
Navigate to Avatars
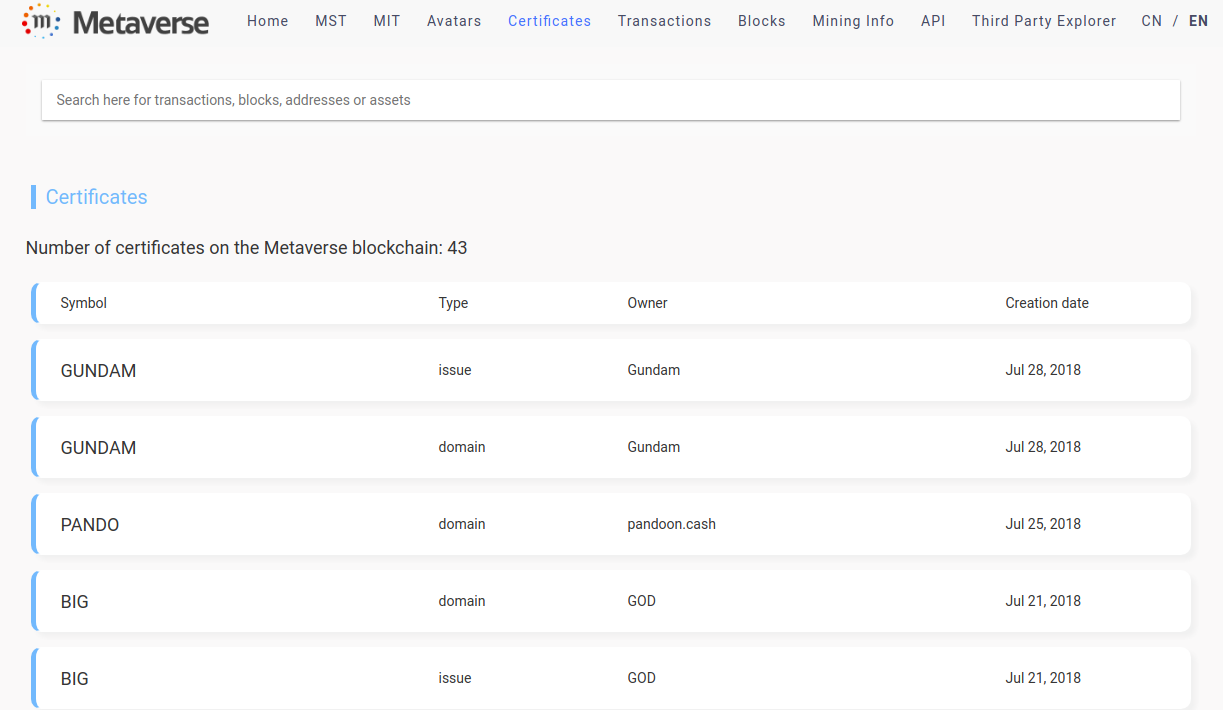(x=454, y=21)
